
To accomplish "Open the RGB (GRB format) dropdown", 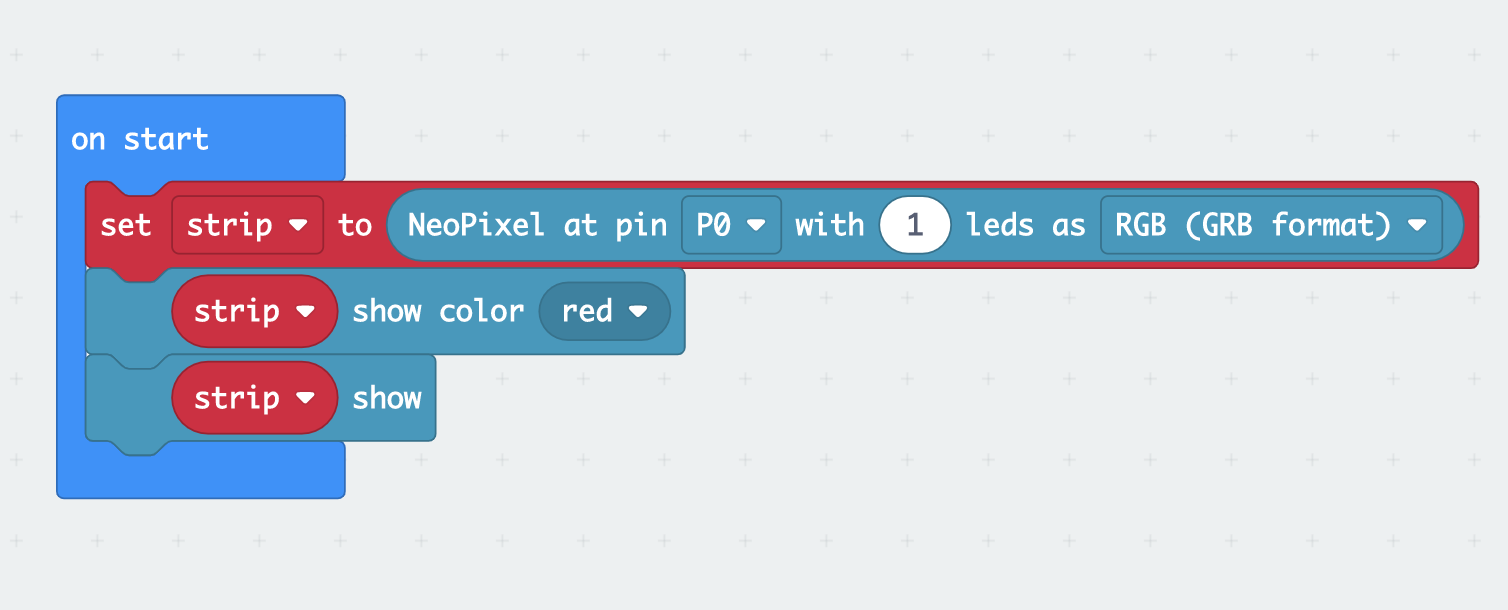I will pyautogui.click(x=1272, y=225).
